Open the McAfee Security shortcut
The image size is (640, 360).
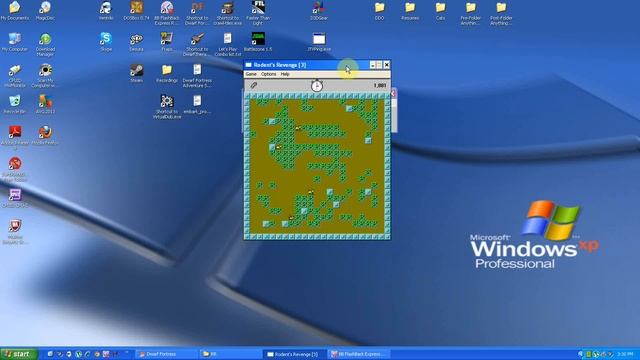15,232
